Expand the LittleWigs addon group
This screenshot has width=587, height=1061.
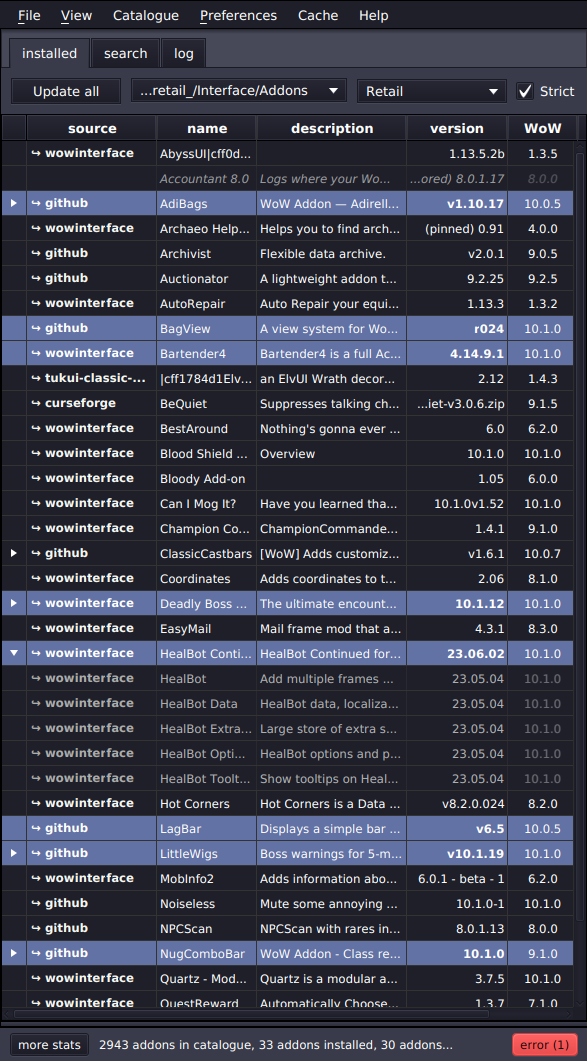[14, 854]
